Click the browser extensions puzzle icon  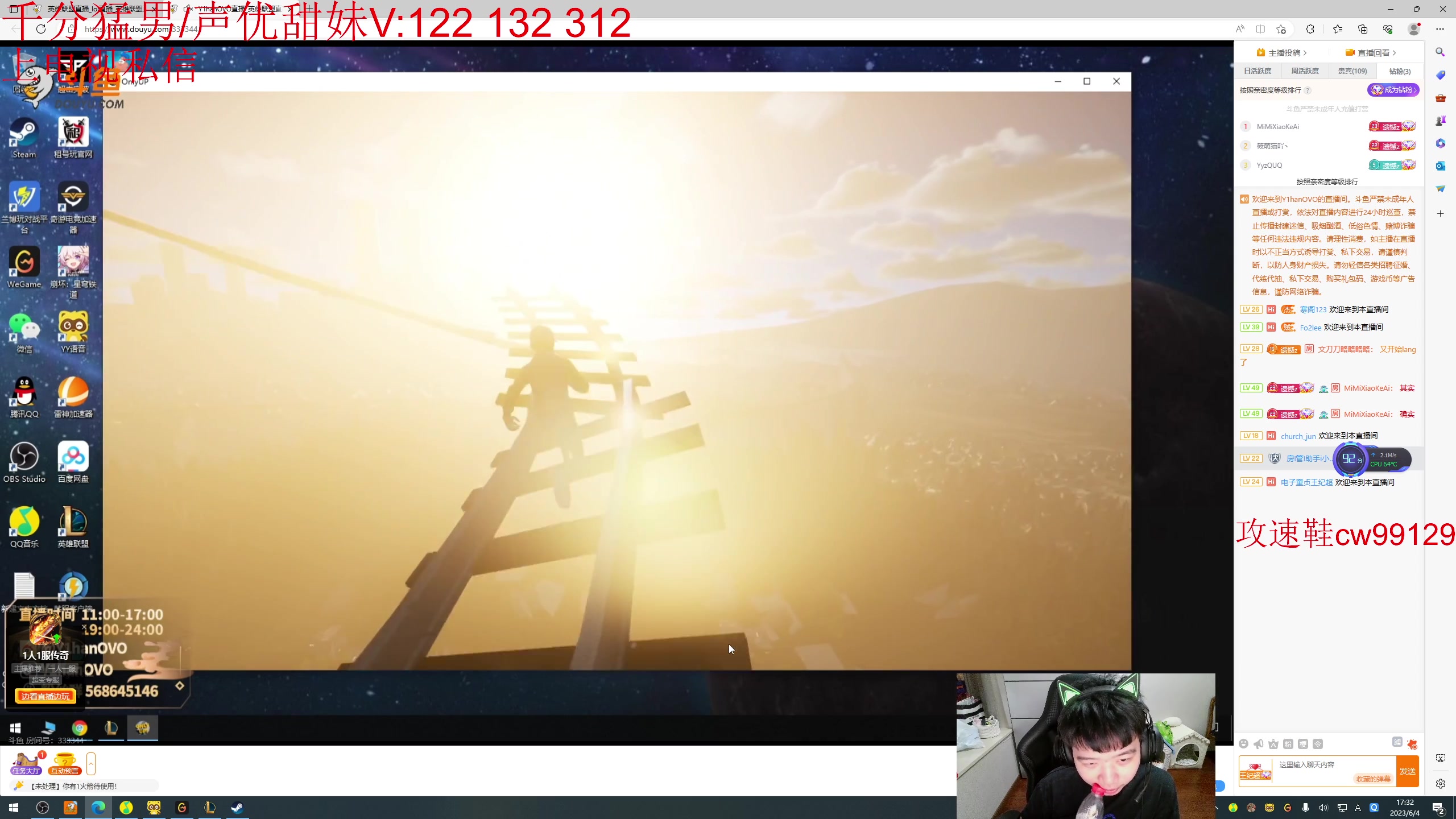(1310, 29)
